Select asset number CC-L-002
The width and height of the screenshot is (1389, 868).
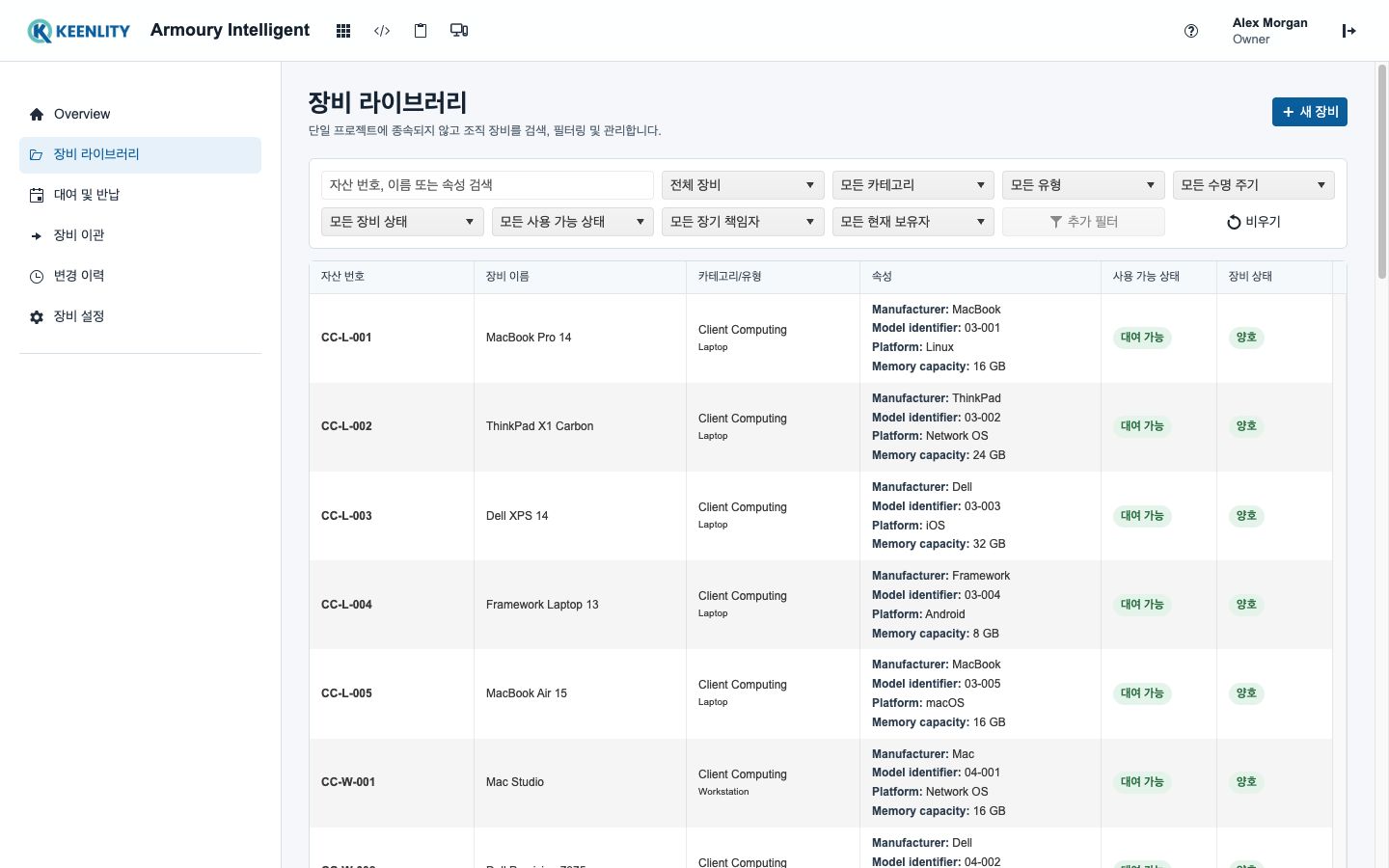click(x=346, y=426)
